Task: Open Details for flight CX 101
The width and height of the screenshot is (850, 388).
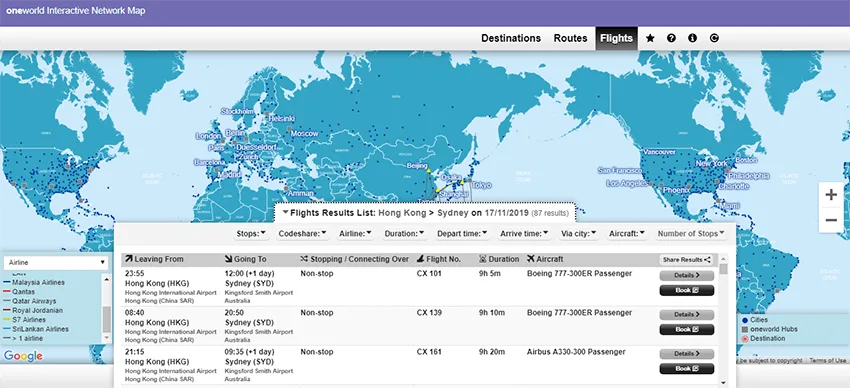Action: 686,275
